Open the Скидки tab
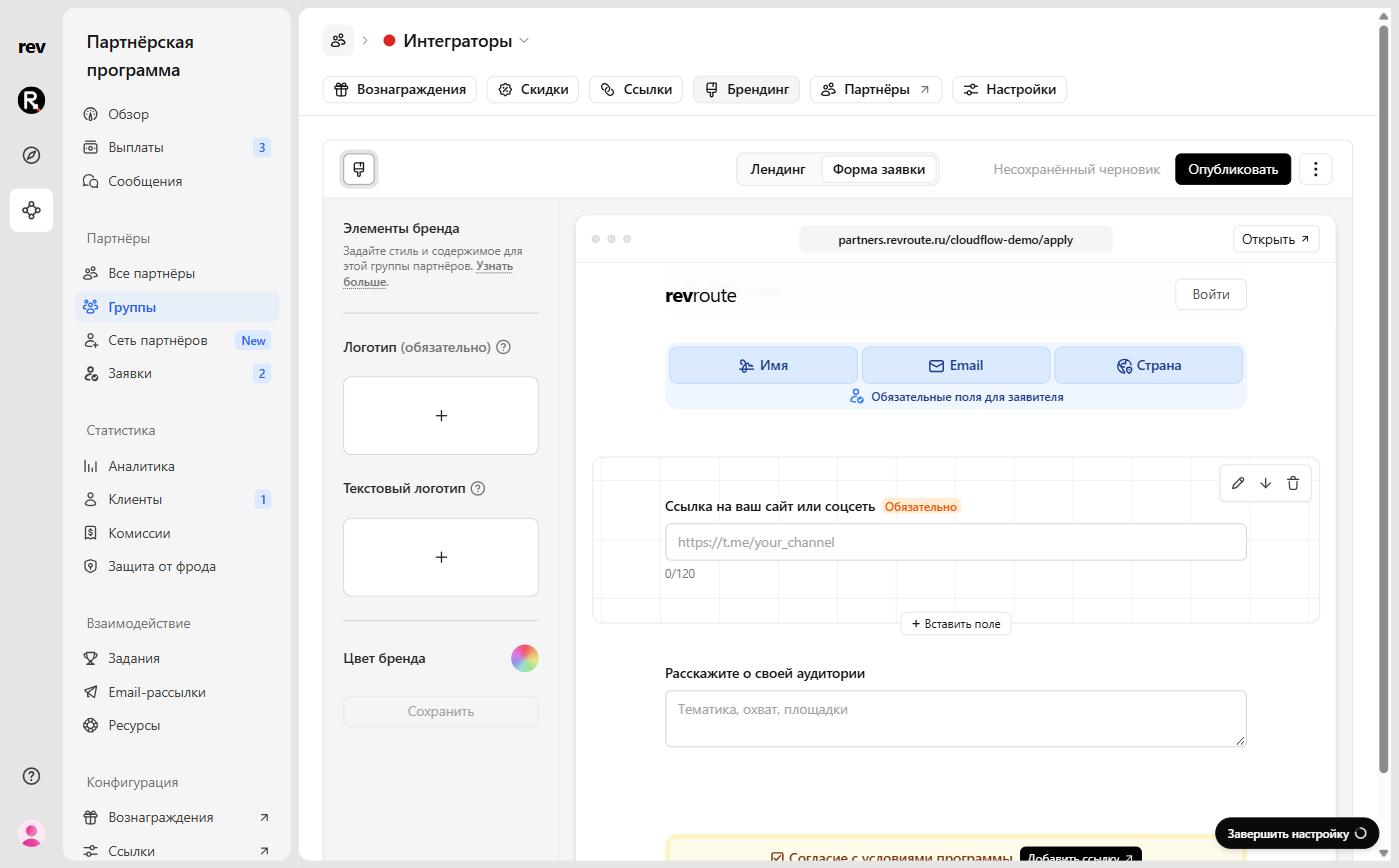 533,89
